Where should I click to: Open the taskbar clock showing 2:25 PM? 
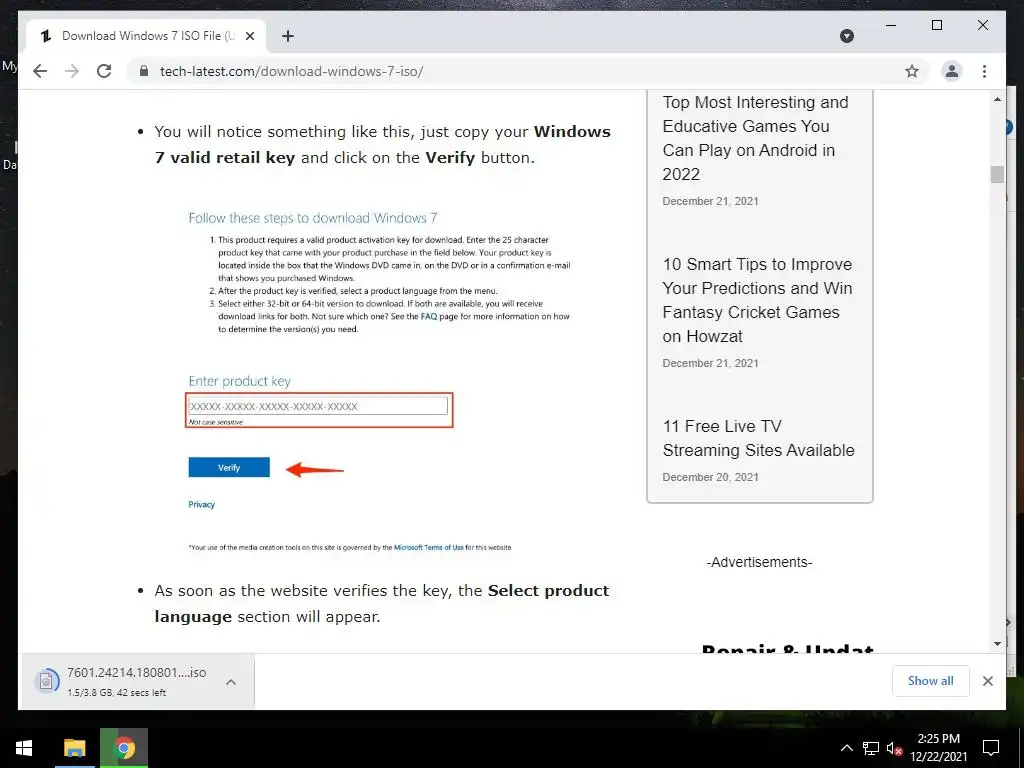click(939, 748)
